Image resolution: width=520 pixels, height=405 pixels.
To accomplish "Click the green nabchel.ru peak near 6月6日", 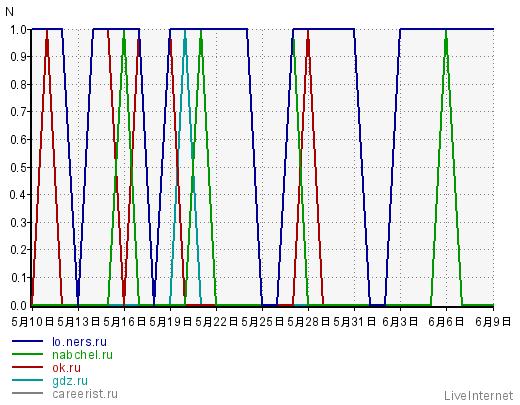I will click(x=446, y=32).
